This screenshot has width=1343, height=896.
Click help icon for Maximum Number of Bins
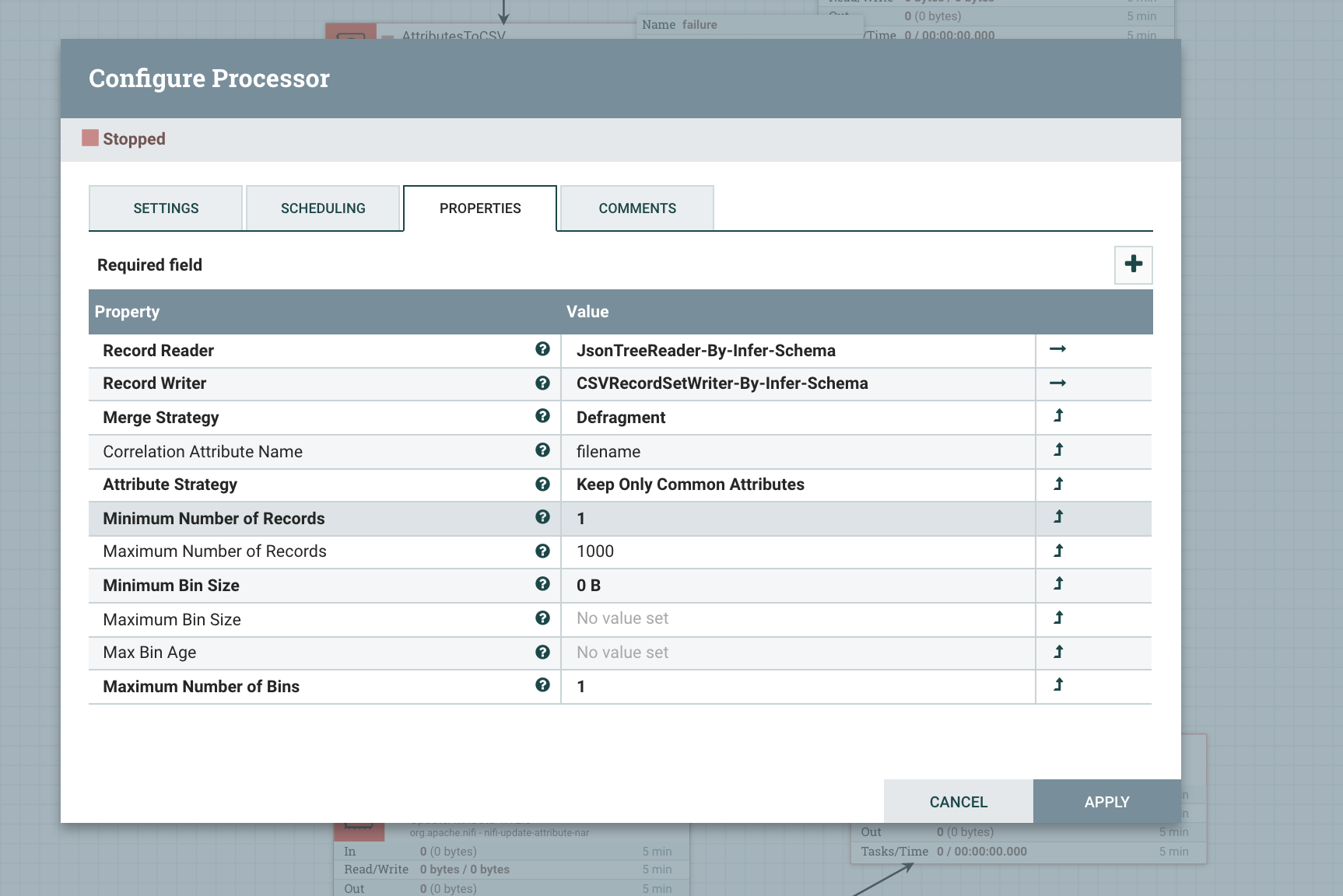point(542,685)
